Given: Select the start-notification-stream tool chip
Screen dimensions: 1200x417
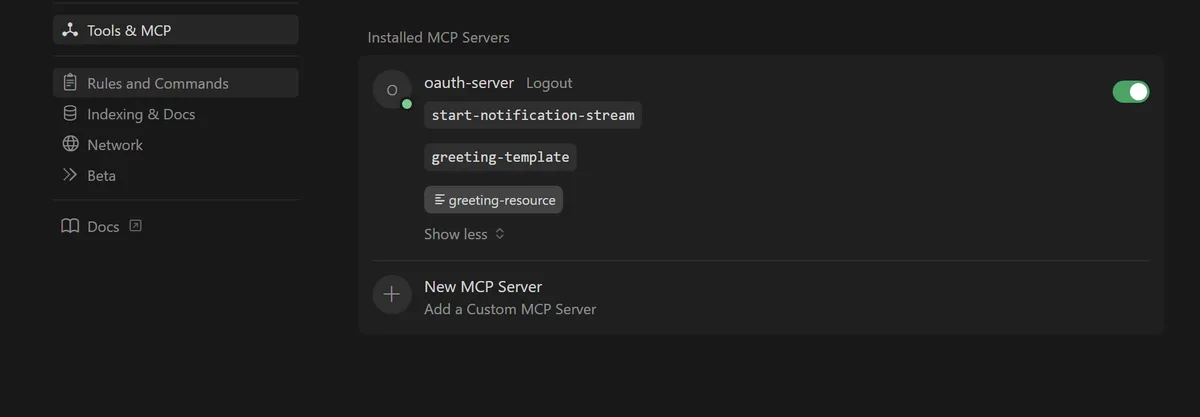Looking at the screenshot, I should (x=533, y=115).
